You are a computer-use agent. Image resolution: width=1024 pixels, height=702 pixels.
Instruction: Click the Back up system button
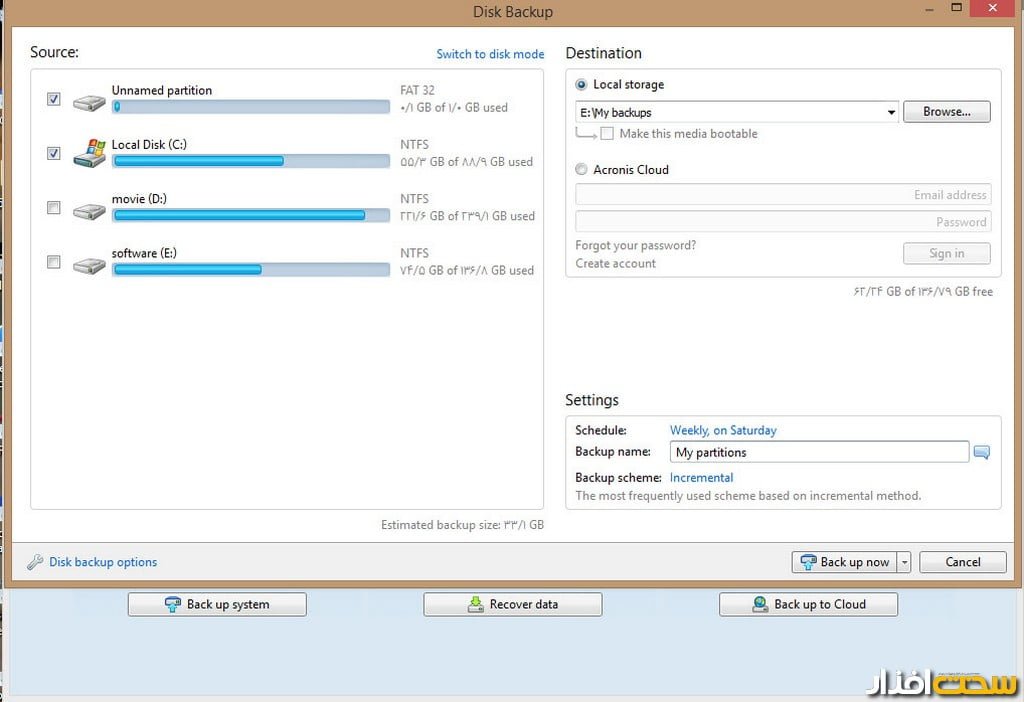217,604
